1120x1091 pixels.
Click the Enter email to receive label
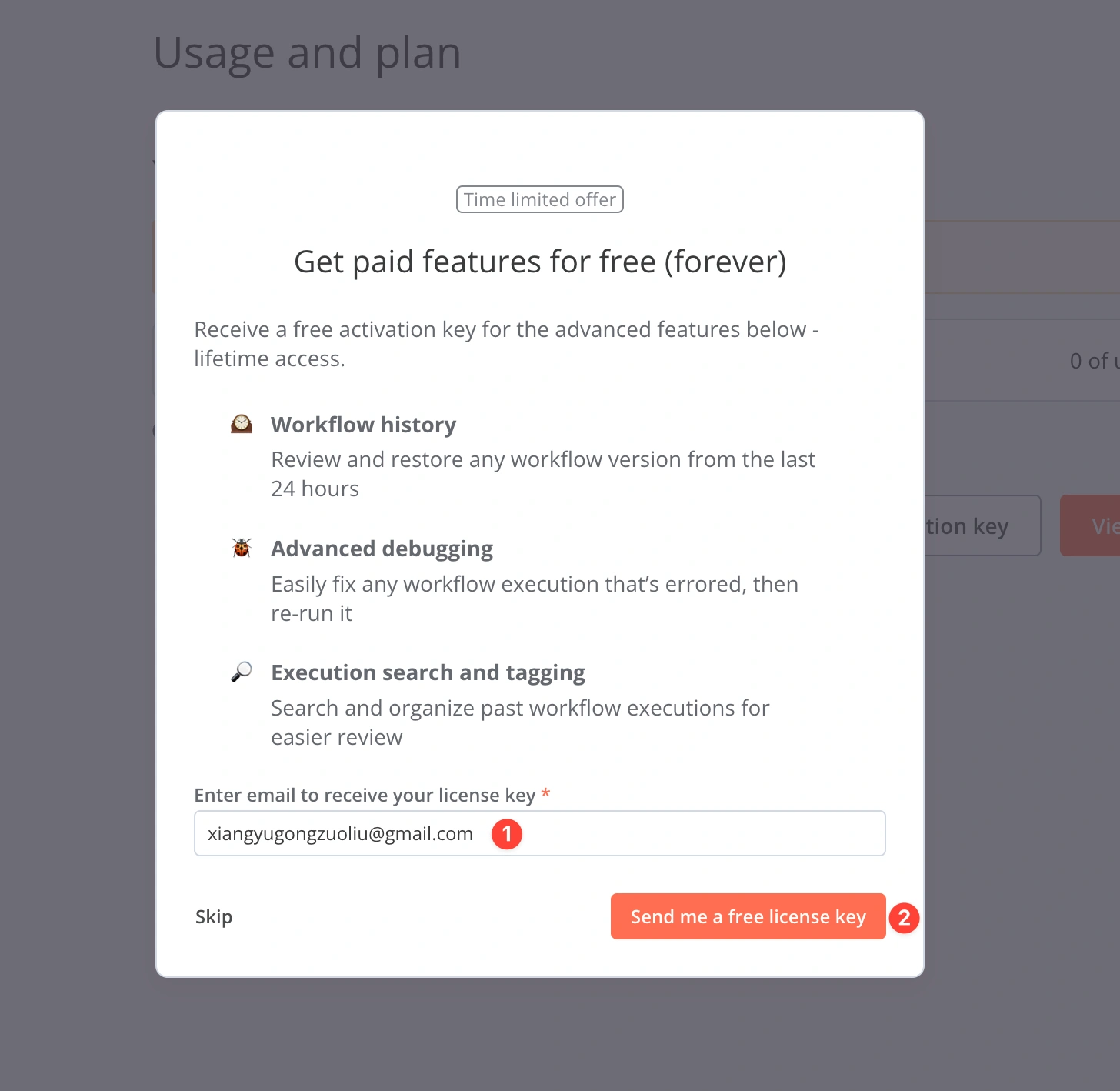[365, 795]
